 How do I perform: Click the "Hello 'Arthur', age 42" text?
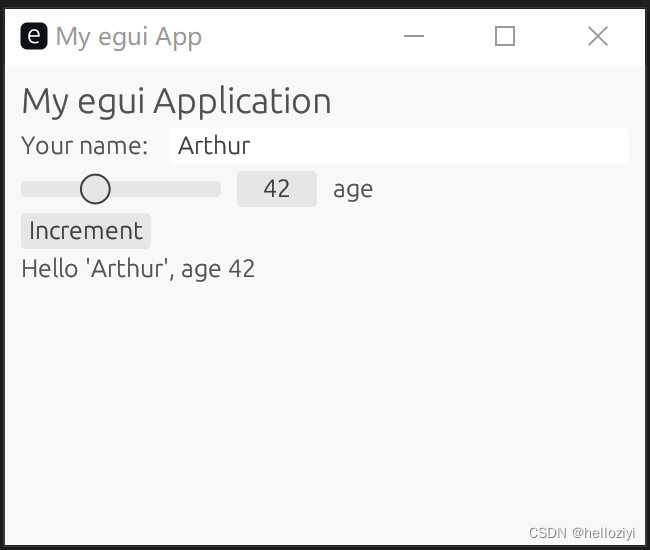(138, 269)
